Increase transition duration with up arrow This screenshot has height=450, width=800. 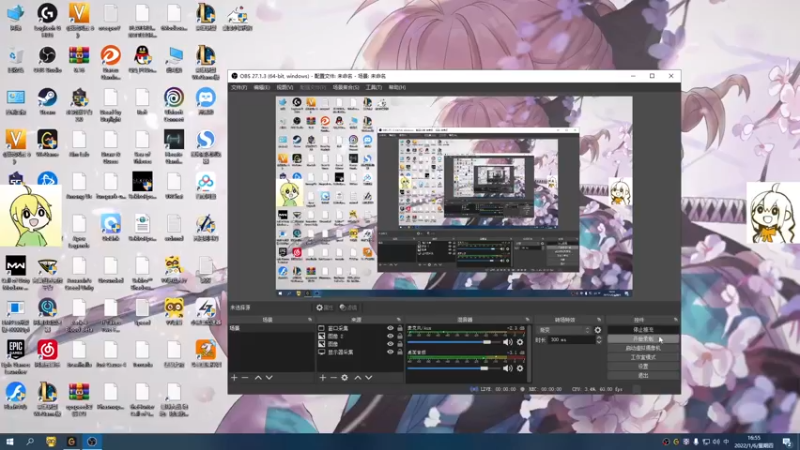(x=599, y=337)
